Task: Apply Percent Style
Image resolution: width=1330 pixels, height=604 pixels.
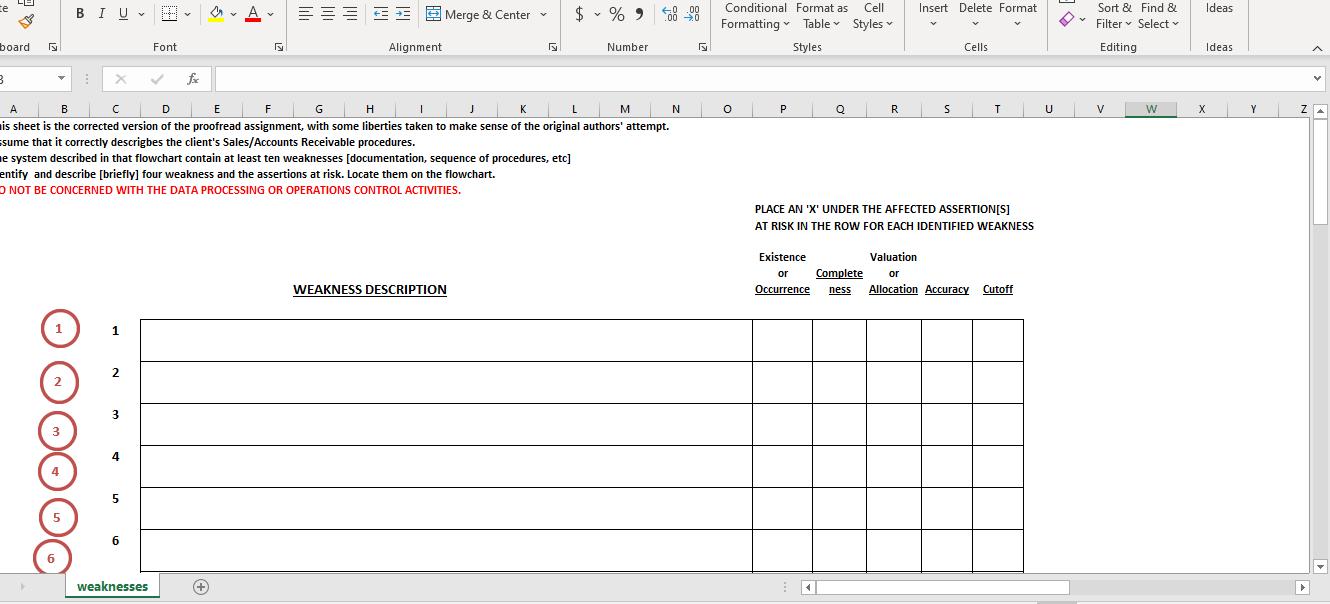Action: click(x=617, y=14)
